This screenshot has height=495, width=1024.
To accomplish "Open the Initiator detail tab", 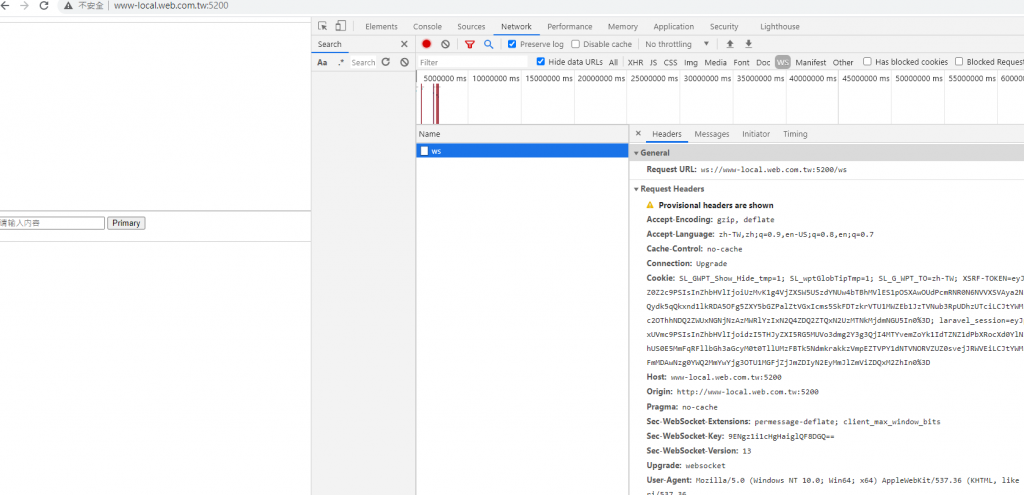I will pyautogui.click(x=756, y=134).
